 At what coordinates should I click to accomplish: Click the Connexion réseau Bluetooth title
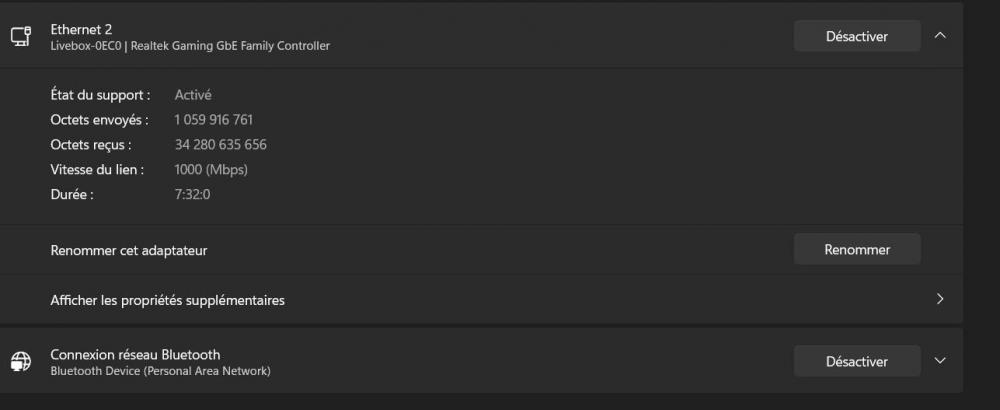pyautogui.click(x=135, y=355)
